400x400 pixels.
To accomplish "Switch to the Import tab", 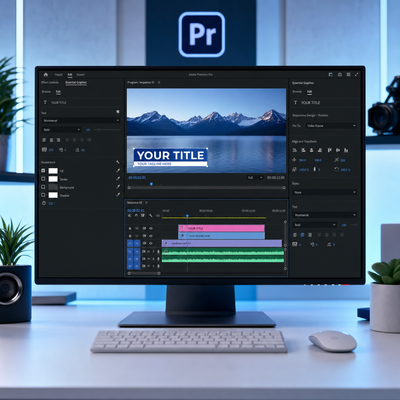I will [x=58, y=75].
